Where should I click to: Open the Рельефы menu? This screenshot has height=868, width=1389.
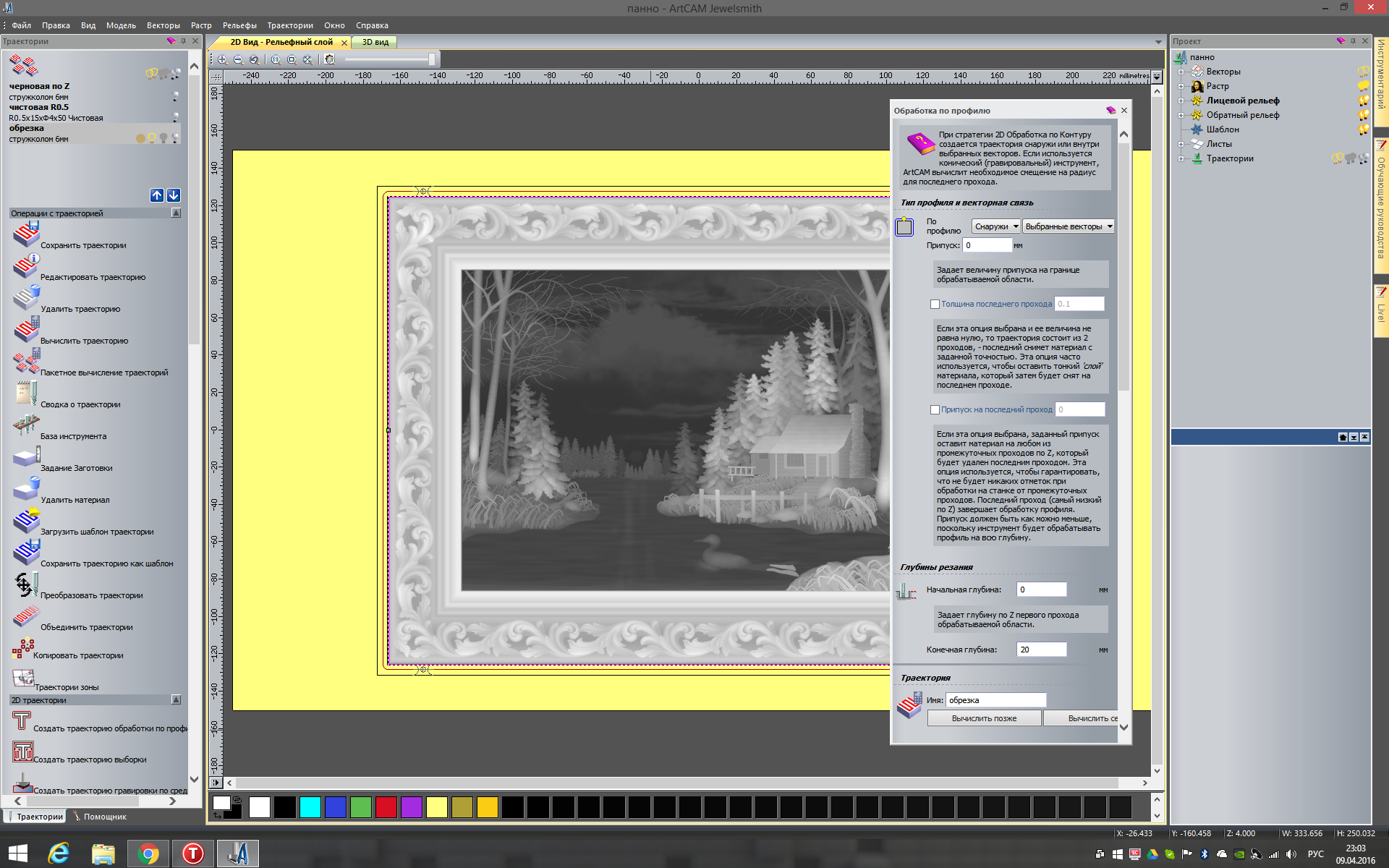pos(239,25)
